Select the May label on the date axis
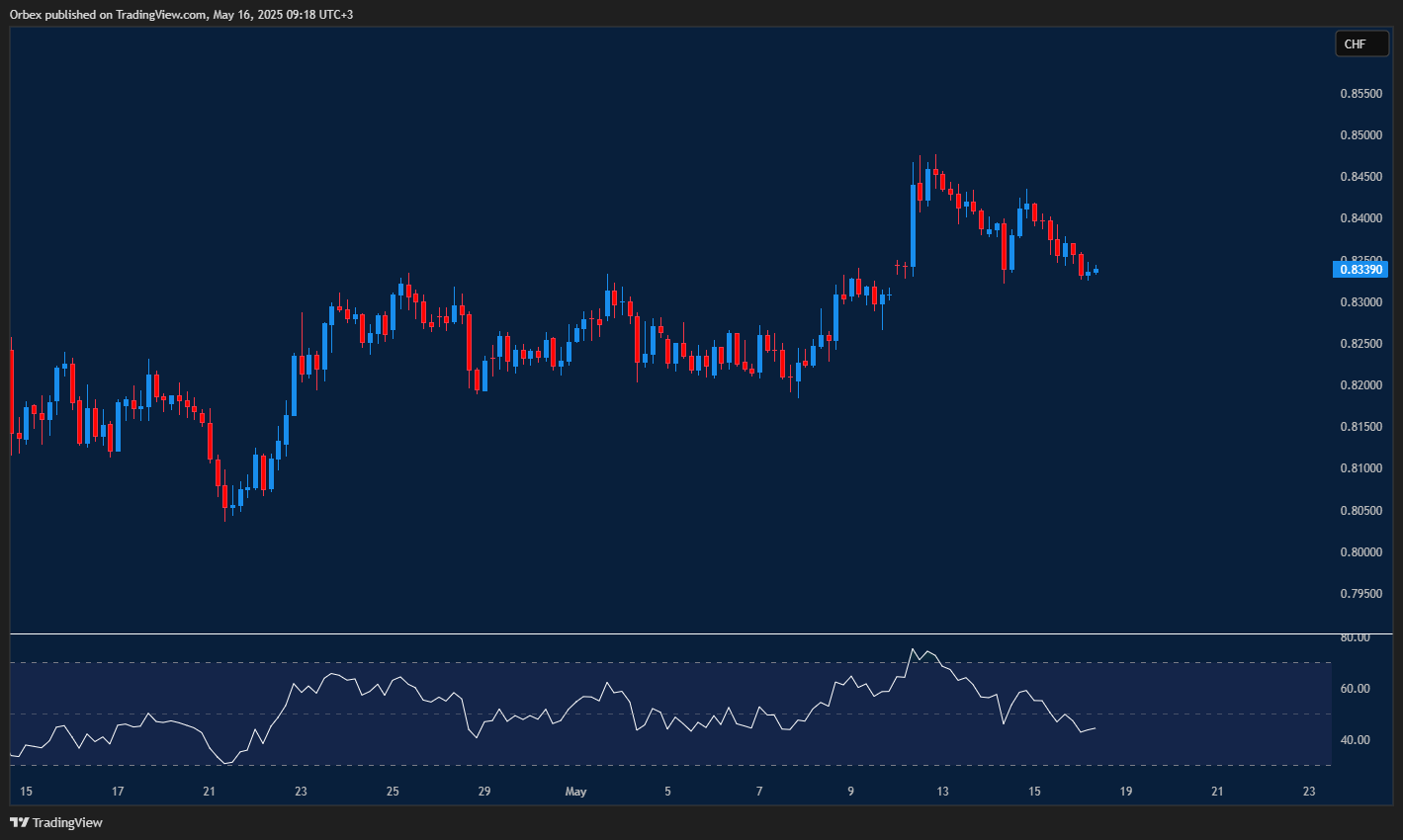Viewport: 1403px width, 840px height. (576, 792)
